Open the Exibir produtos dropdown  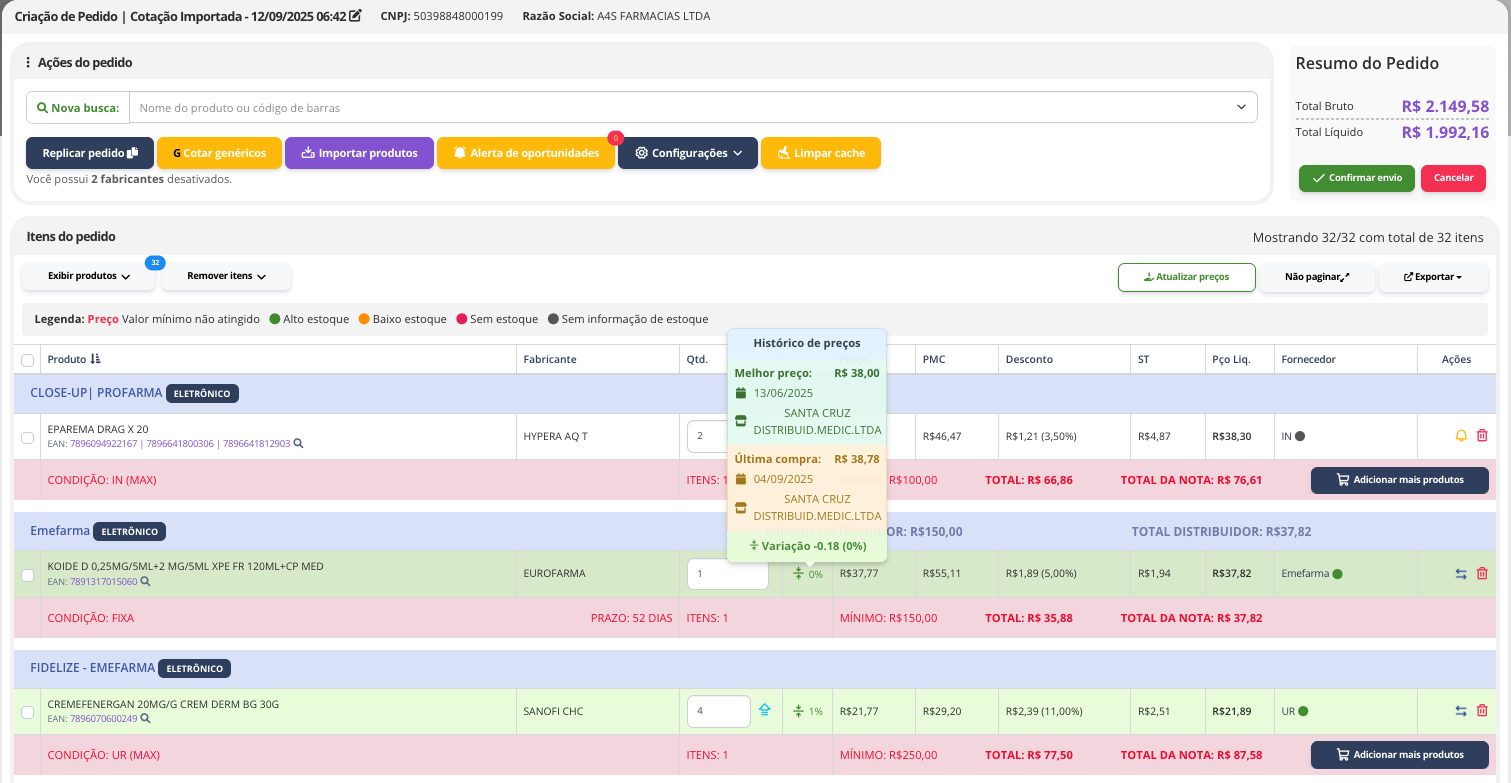tap(89, 276)
